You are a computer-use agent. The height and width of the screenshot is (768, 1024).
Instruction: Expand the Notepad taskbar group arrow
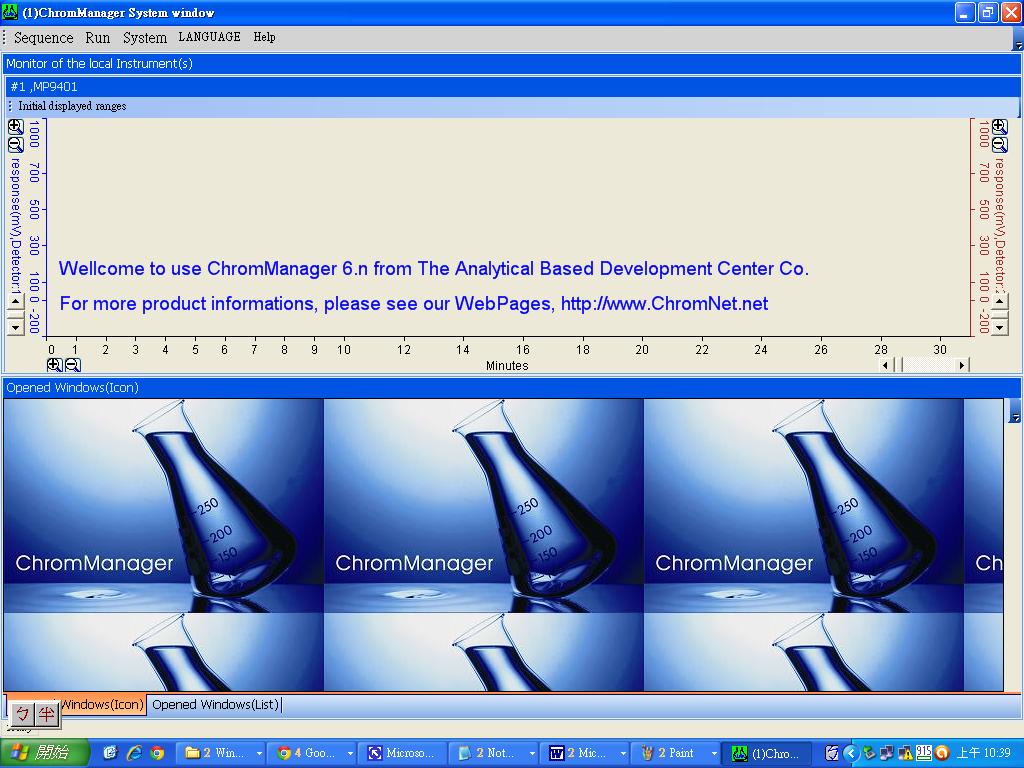pos(532,754)
